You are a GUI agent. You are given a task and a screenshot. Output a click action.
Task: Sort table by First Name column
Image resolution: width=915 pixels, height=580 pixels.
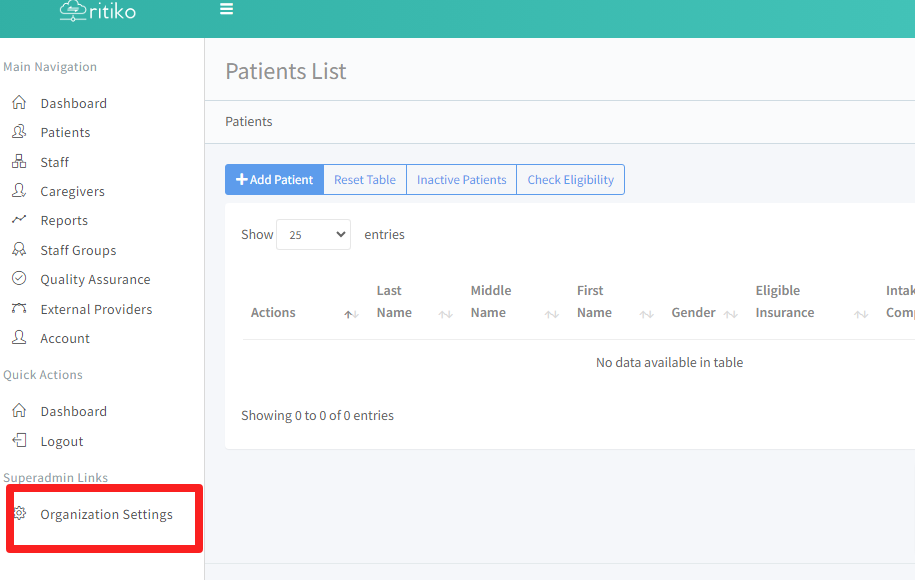pos(594,302)
